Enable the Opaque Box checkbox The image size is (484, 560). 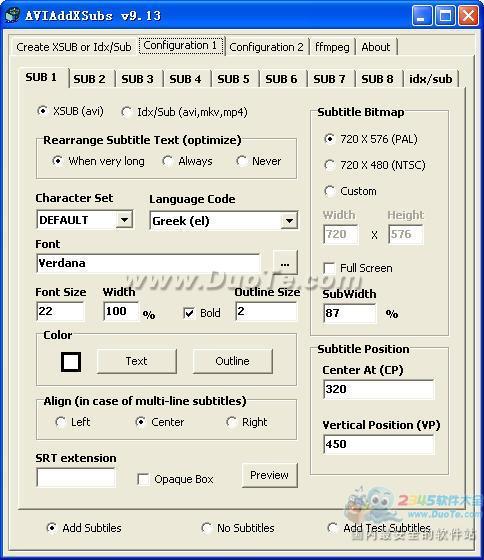pos(143,479)
